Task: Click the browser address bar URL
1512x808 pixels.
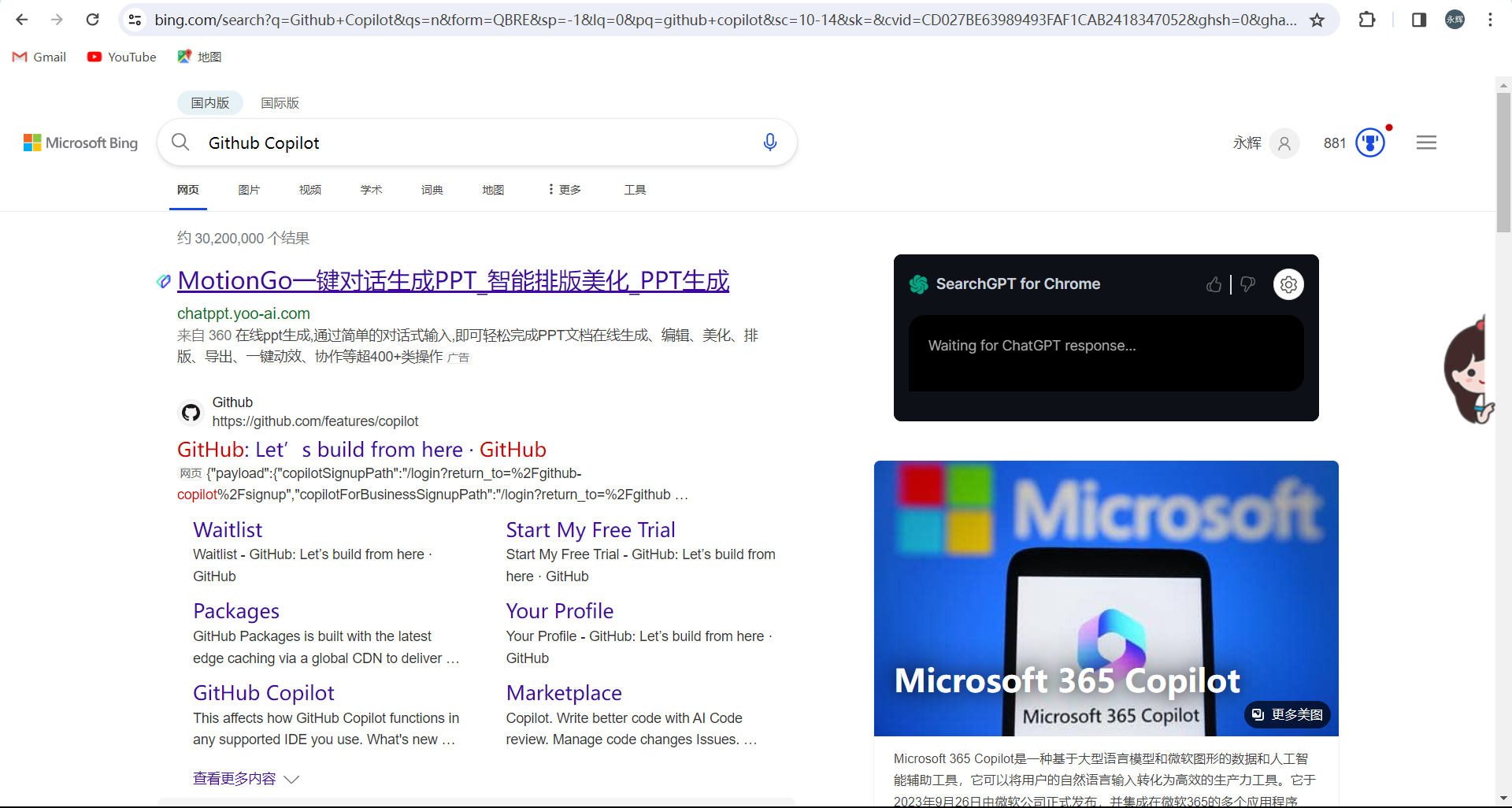Action: (x=724, y=20)
